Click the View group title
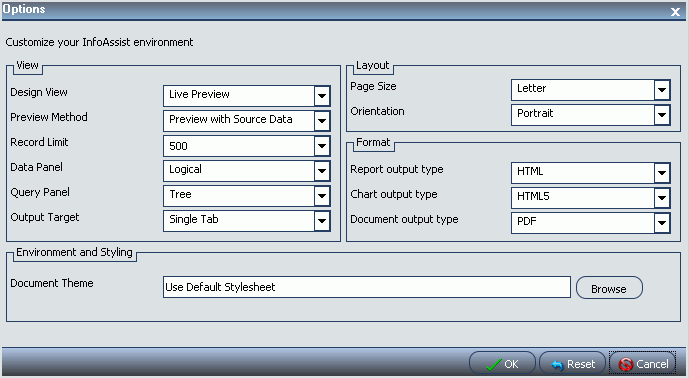Viewport: 689px width, 378px height. pyautogui.click(x=27, y=65)
